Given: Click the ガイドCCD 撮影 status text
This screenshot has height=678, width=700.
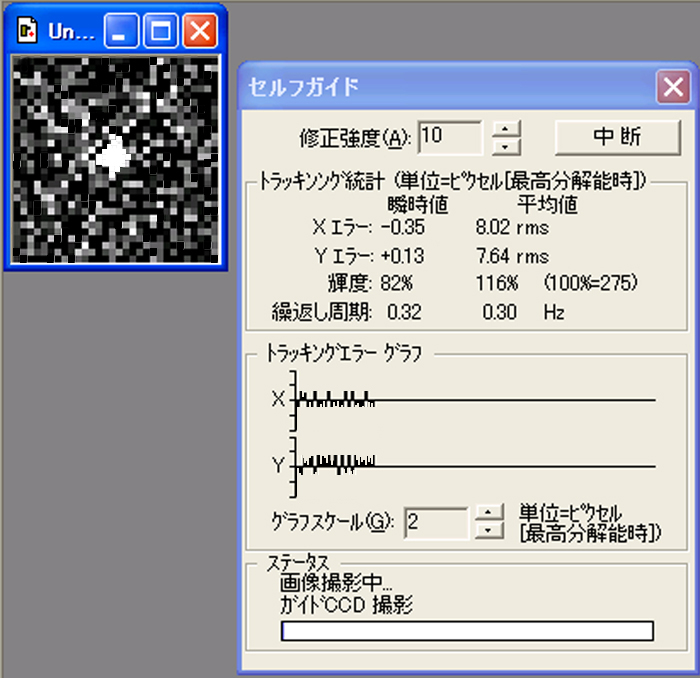Looking at the screenshot, I should tap(346, 605).
